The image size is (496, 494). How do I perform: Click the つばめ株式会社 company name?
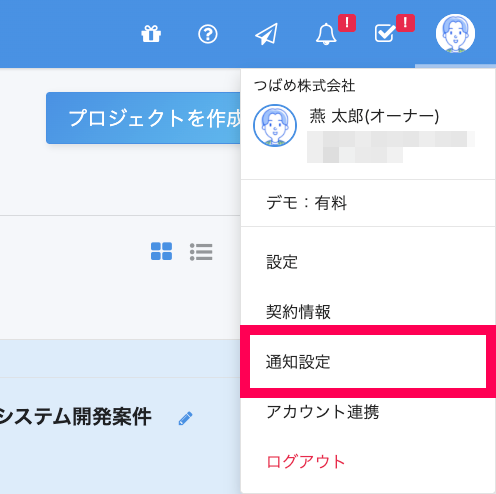point(305,86)
